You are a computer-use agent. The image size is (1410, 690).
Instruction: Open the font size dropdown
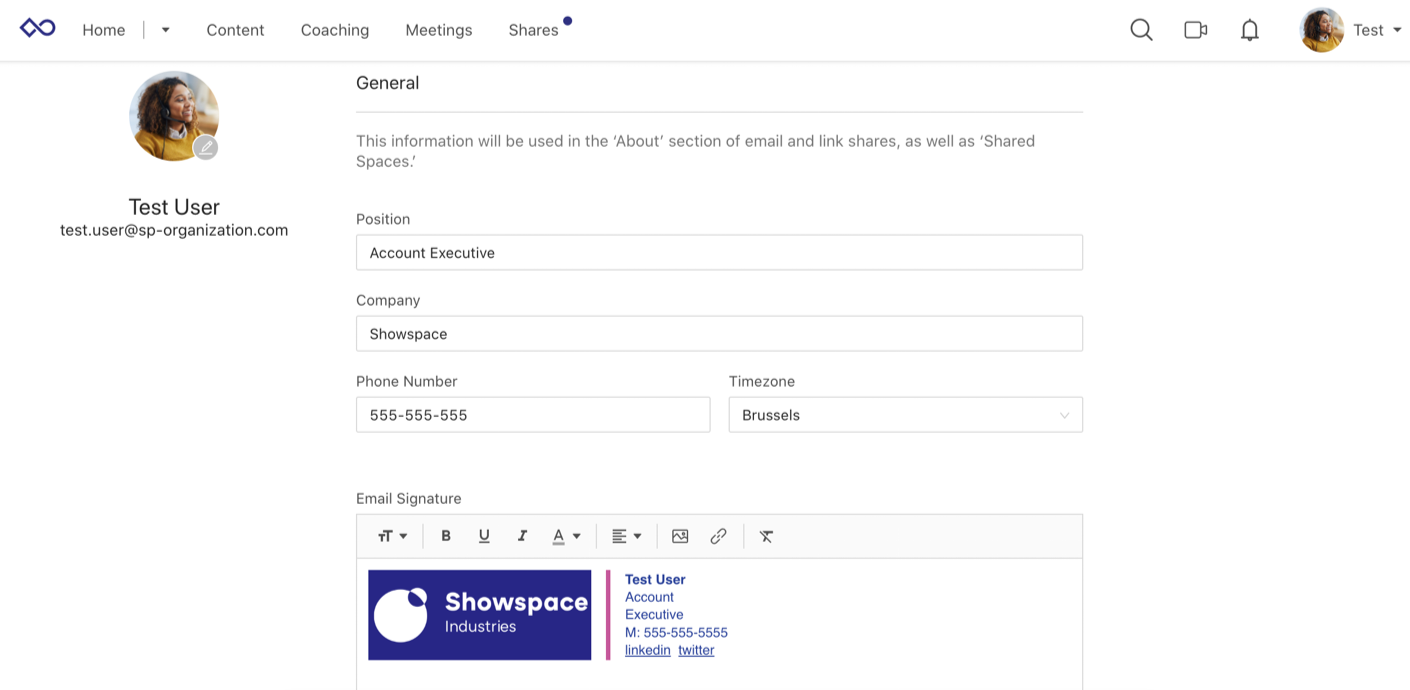click(x=392, y=536)
